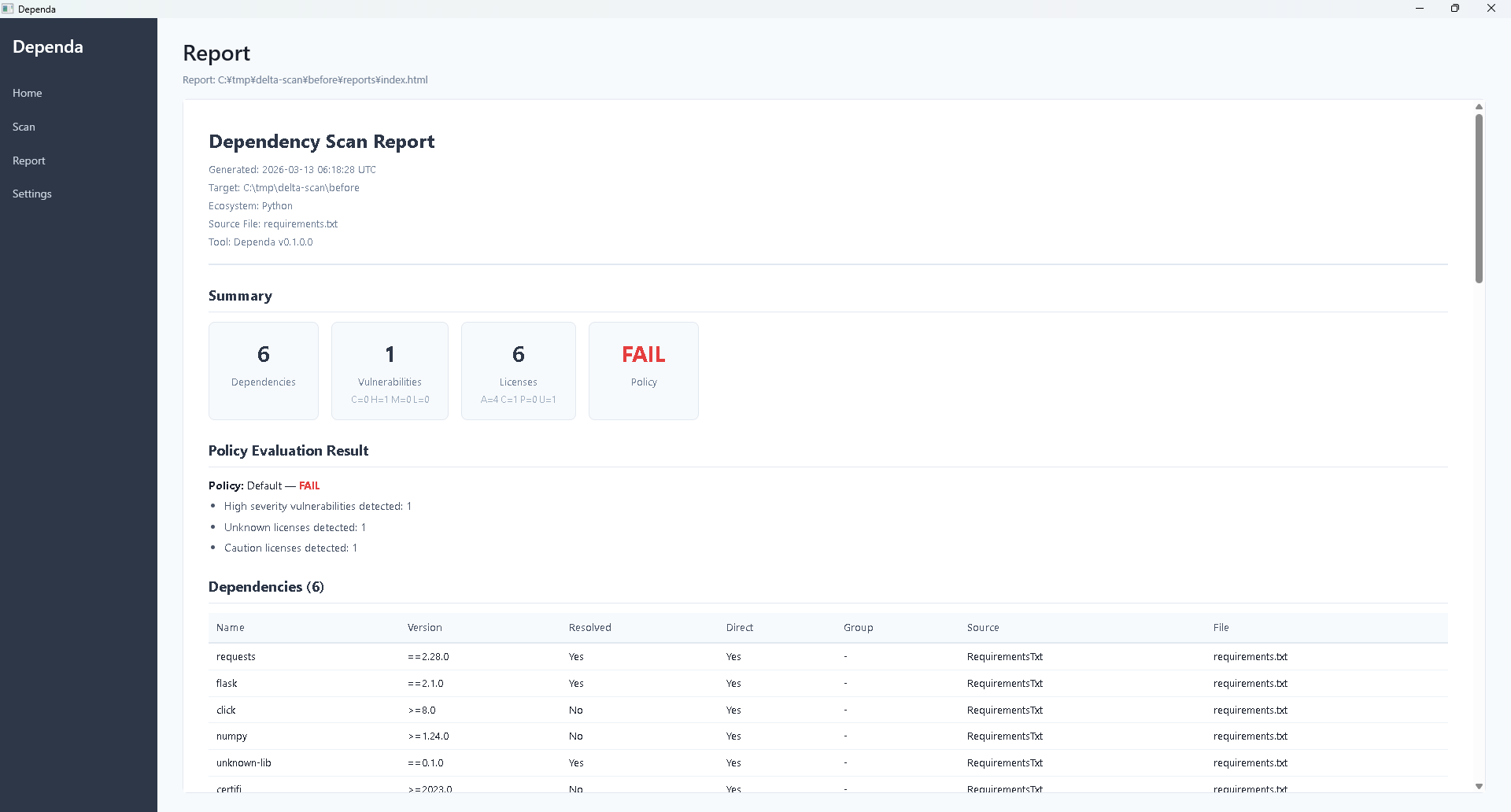This screenshot has height=812, width=1511.
Task: Open the Report section in the sidebar
Action: click(x=28, y=161)
